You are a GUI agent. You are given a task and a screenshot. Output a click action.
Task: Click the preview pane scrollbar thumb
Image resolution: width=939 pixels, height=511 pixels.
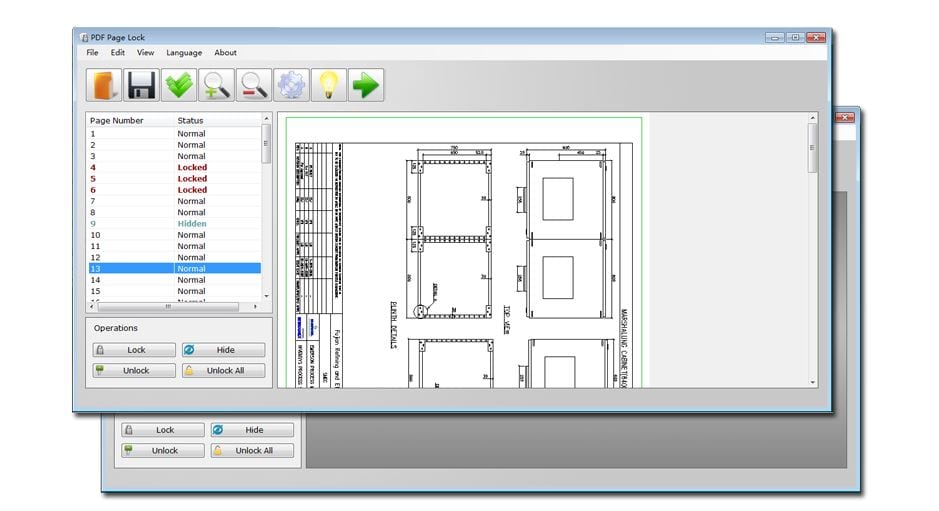point(813,148)
